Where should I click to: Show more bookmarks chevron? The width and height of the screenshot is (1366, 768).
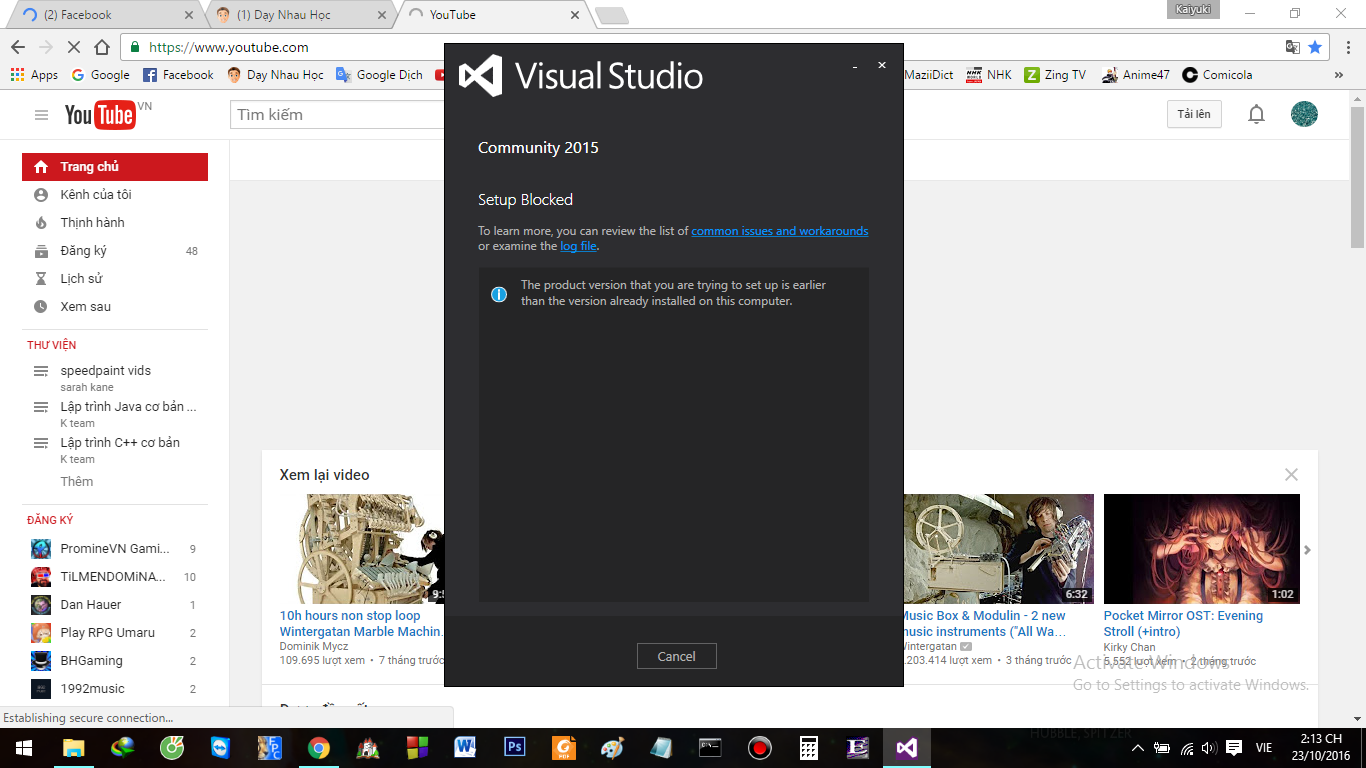pos(1339,75)
